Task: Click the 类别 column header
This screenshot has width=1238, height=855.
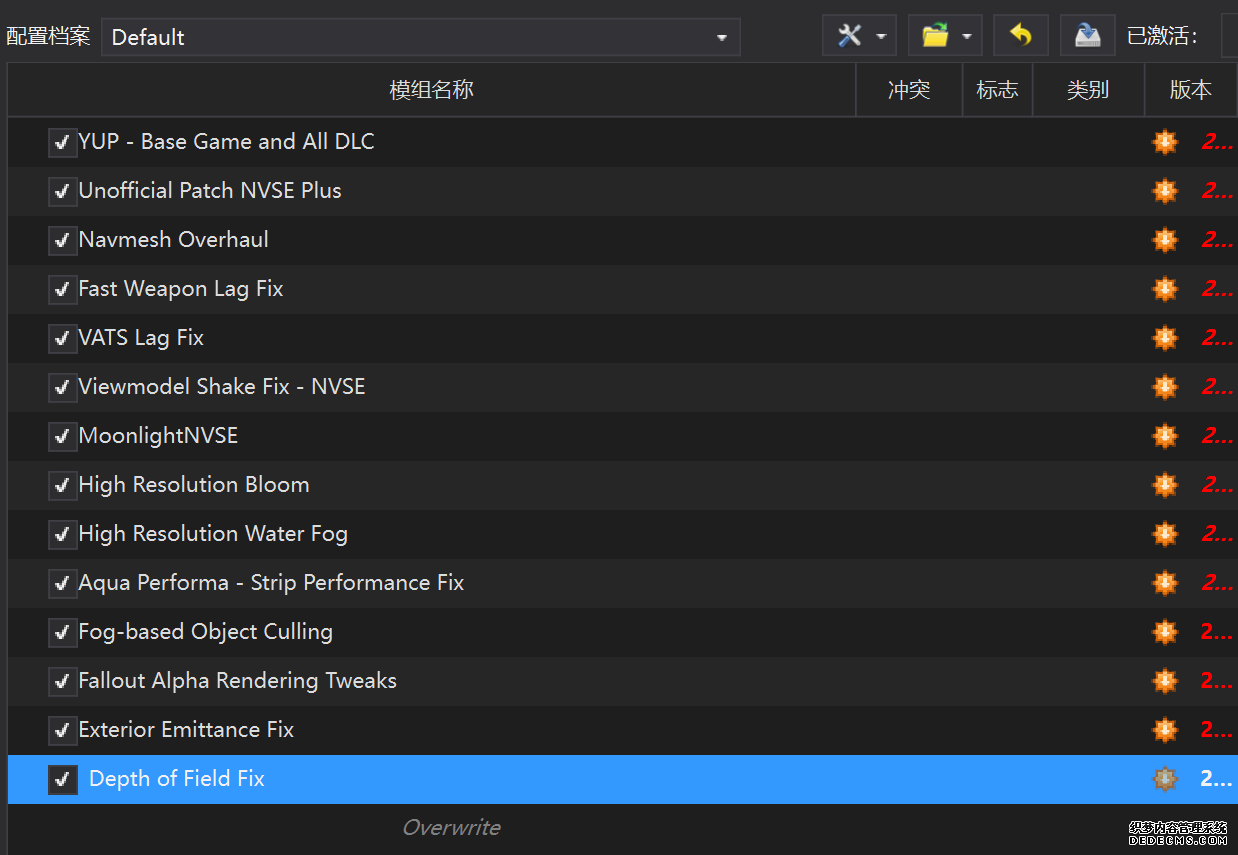Action: tap(1087, 90)
